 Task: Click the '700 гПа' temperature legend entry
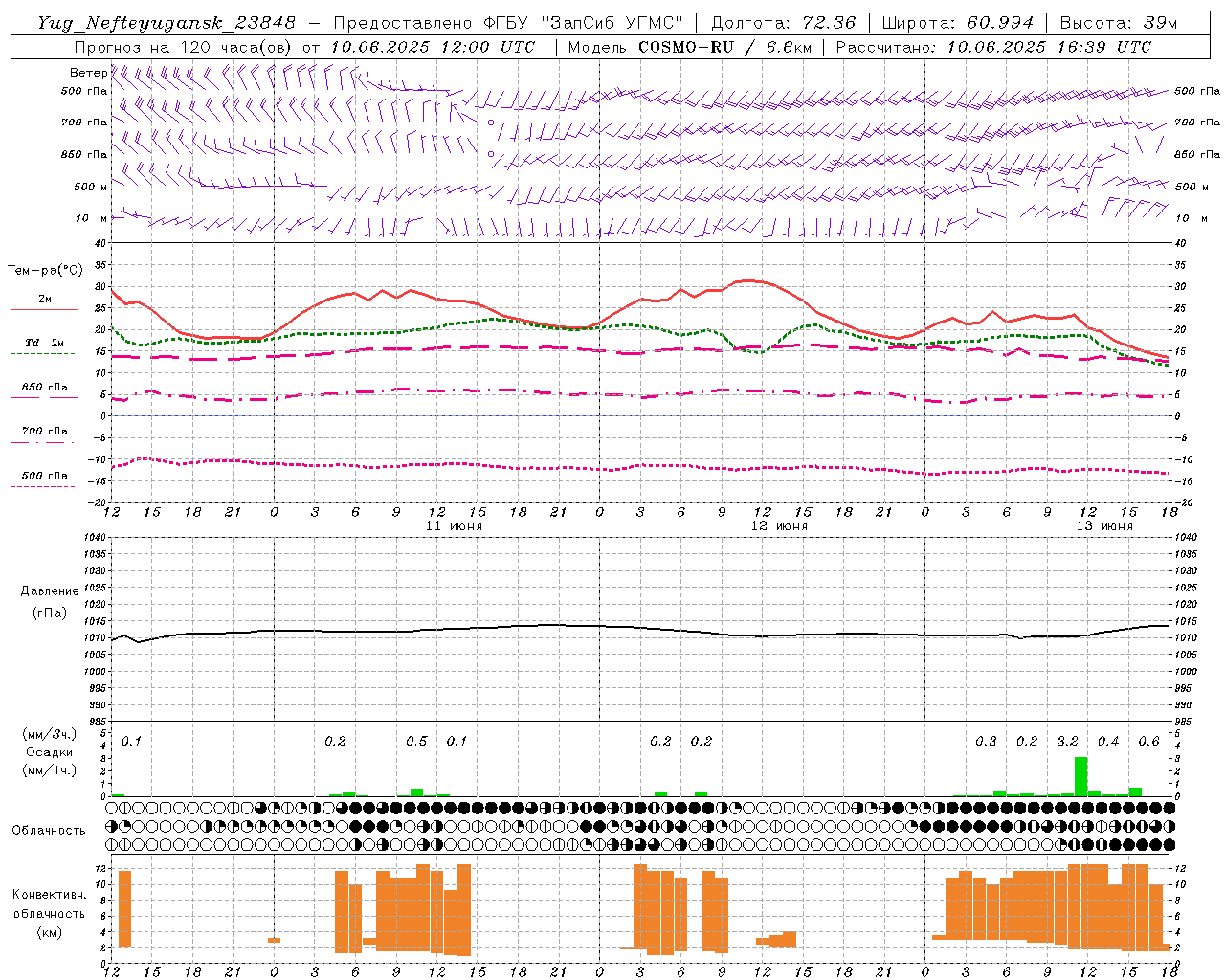point(44,431)
